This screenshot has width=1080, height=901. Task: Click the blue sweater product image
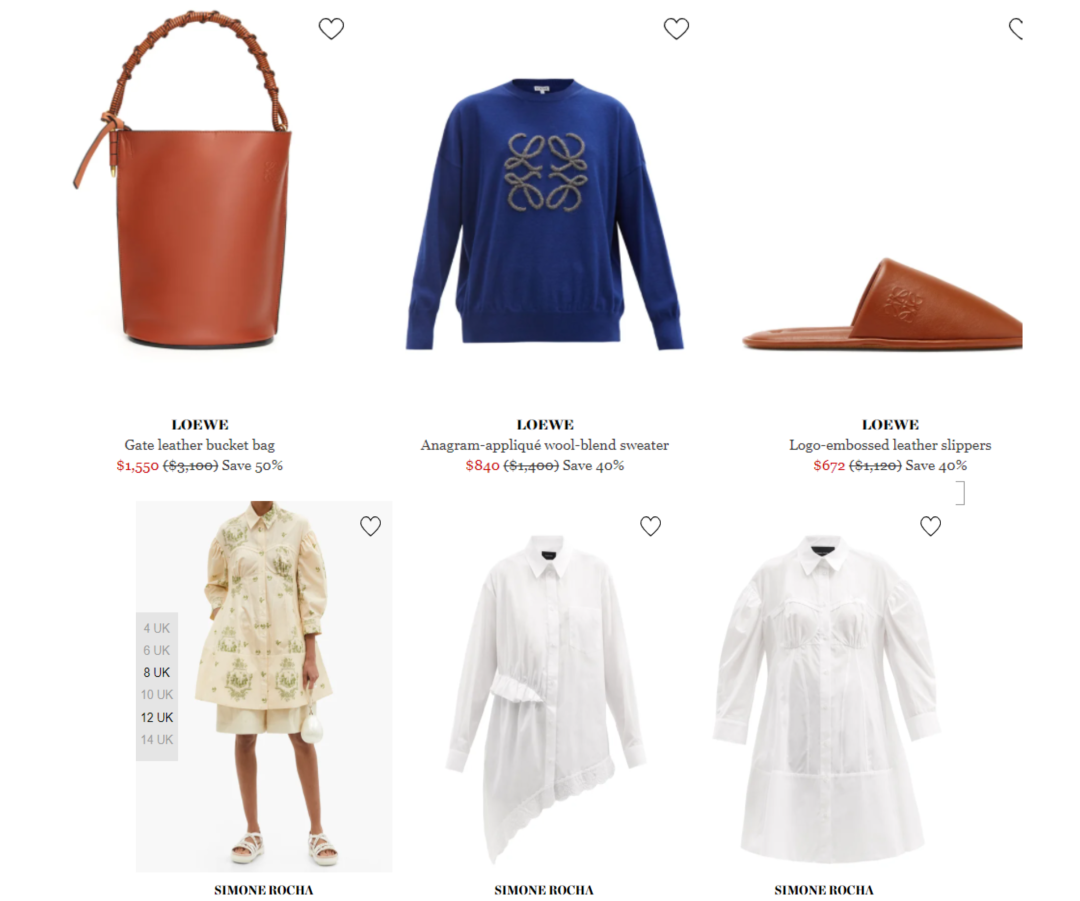545,214
